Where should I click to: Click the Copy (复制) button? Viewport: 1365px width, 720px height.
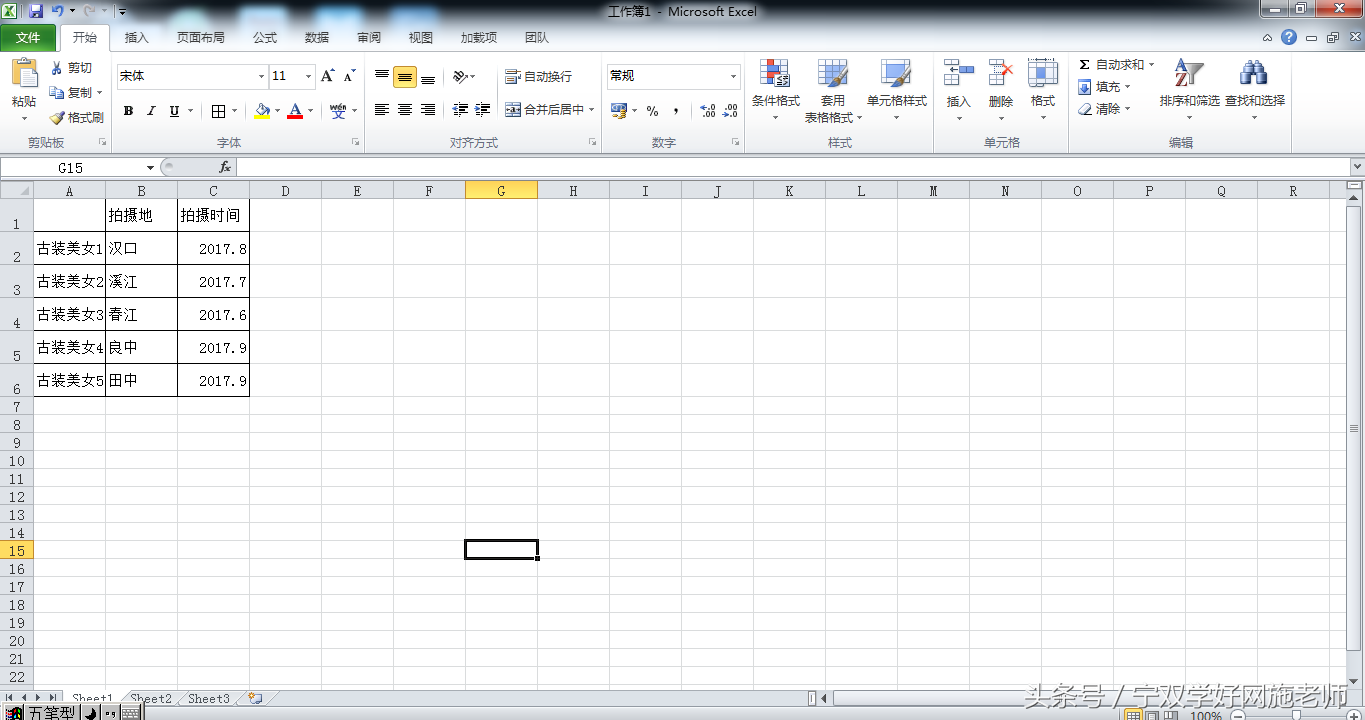click(x=76, y=92)
